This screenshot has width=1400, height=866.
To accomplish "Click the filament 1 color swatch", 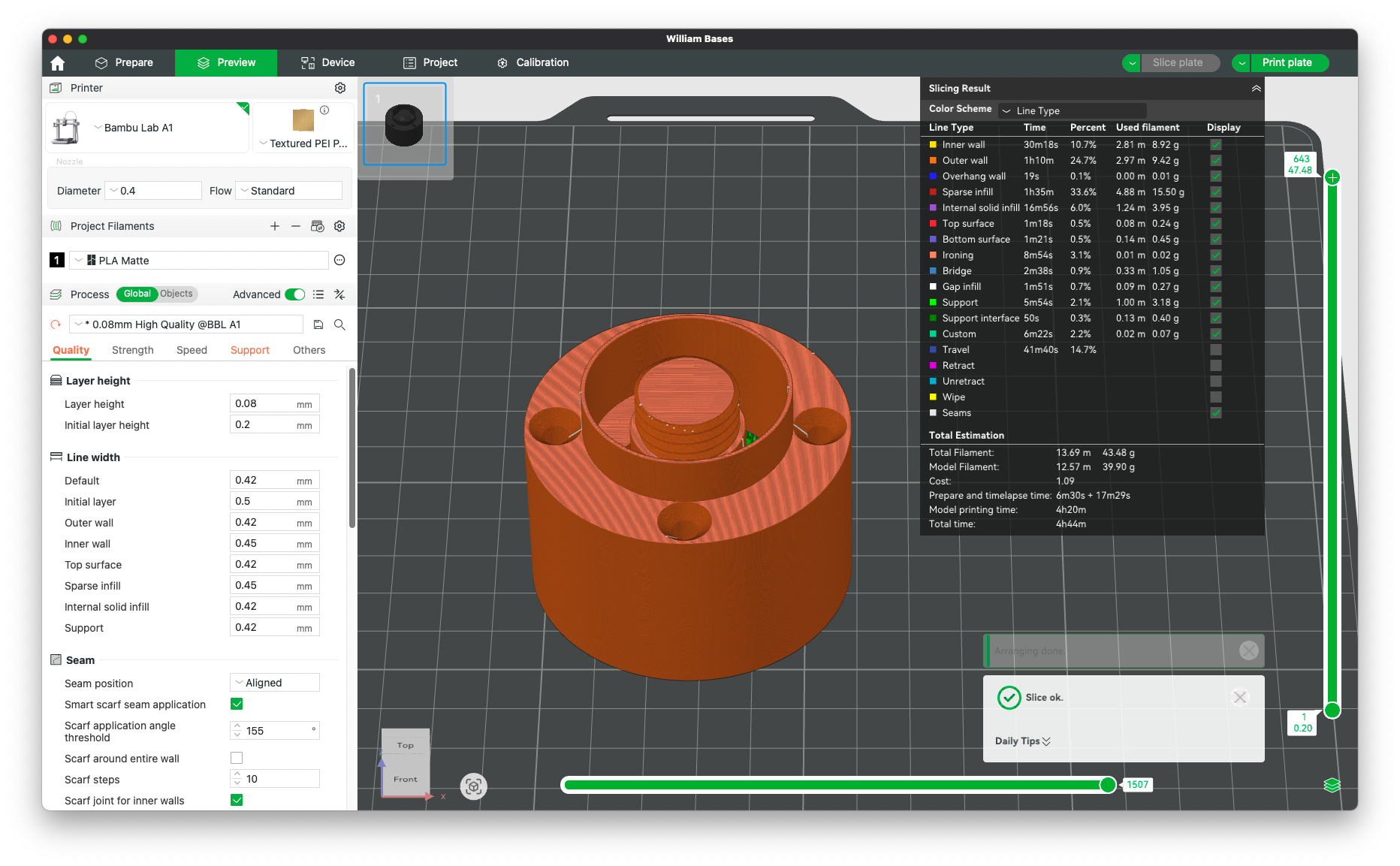I will tap(57, 260).
